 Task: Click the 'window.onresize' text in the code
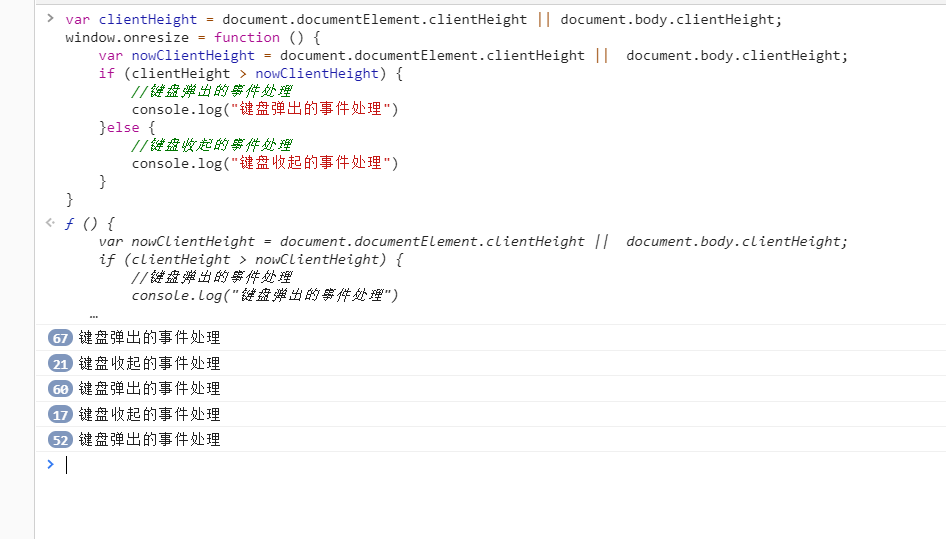tap(127, 37)
